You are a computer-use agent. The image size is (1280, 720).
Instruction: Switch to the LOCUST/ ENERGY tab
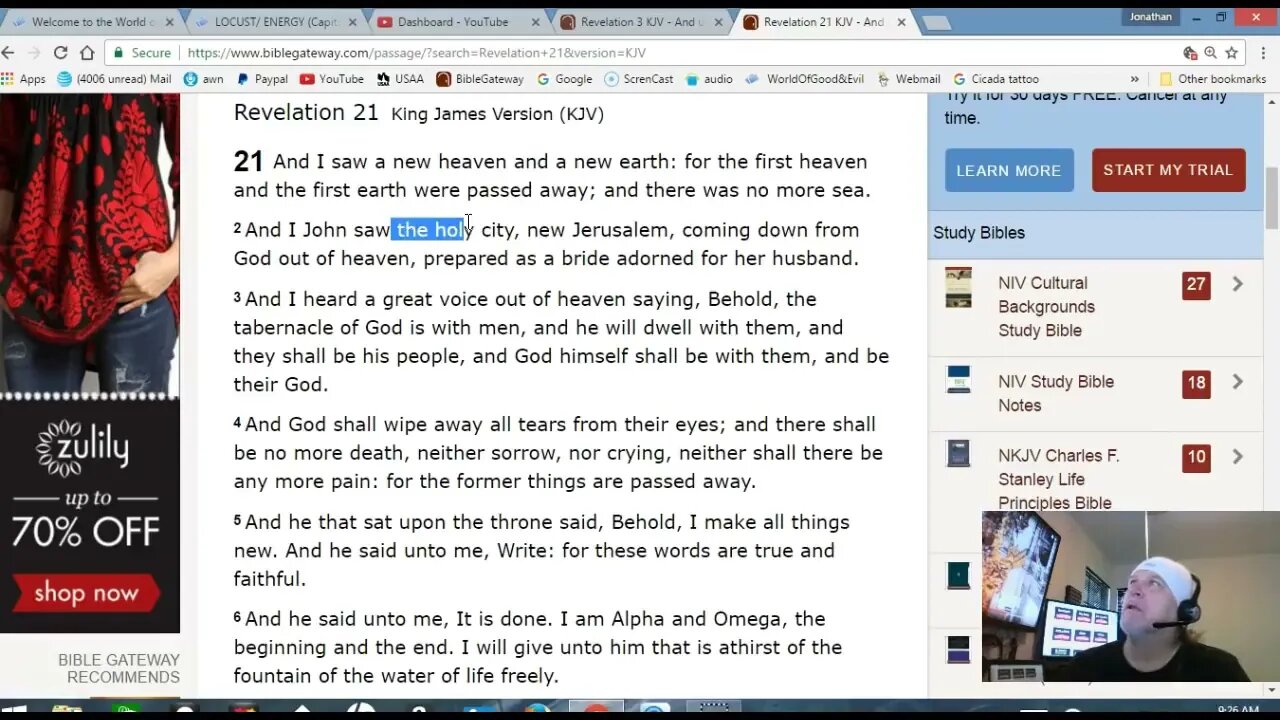(x=274, y=21)
